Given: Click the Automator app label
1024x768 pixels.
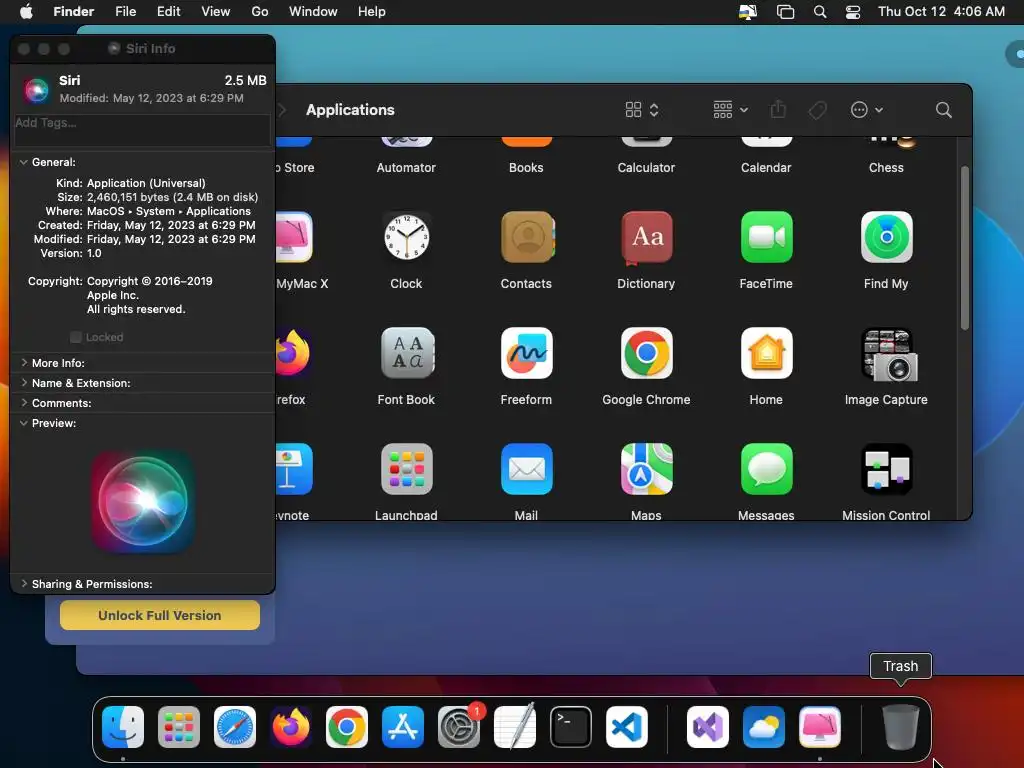Looking at the screenshot, I should coord(406,168).
